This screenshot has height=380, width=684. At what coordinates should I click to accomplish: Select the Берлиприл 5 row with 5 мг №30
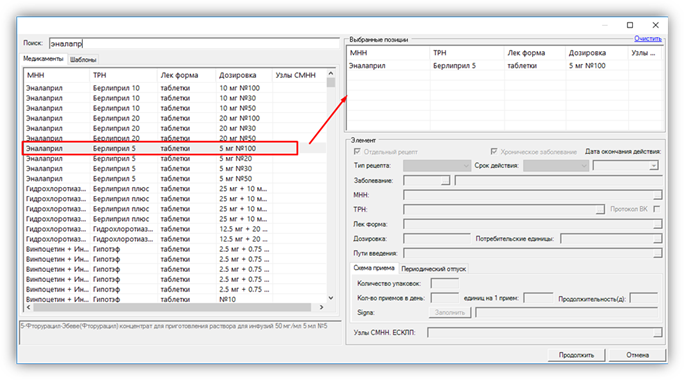[x=175, y=168]
